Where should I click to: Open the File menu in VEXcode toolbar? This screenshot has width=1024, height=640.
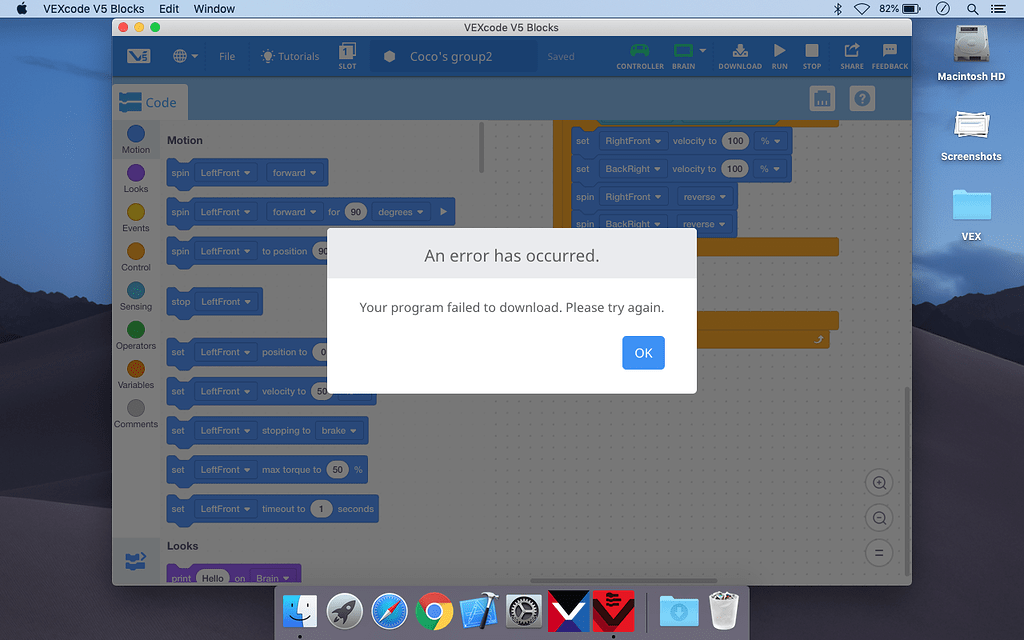coord(227,56)
